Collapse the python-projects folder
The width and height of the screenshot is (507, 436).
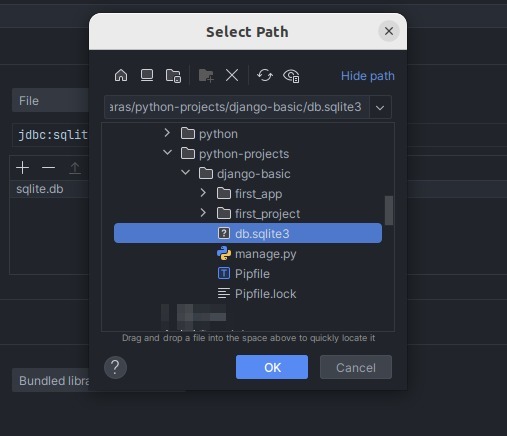click(x=167, y=153)
